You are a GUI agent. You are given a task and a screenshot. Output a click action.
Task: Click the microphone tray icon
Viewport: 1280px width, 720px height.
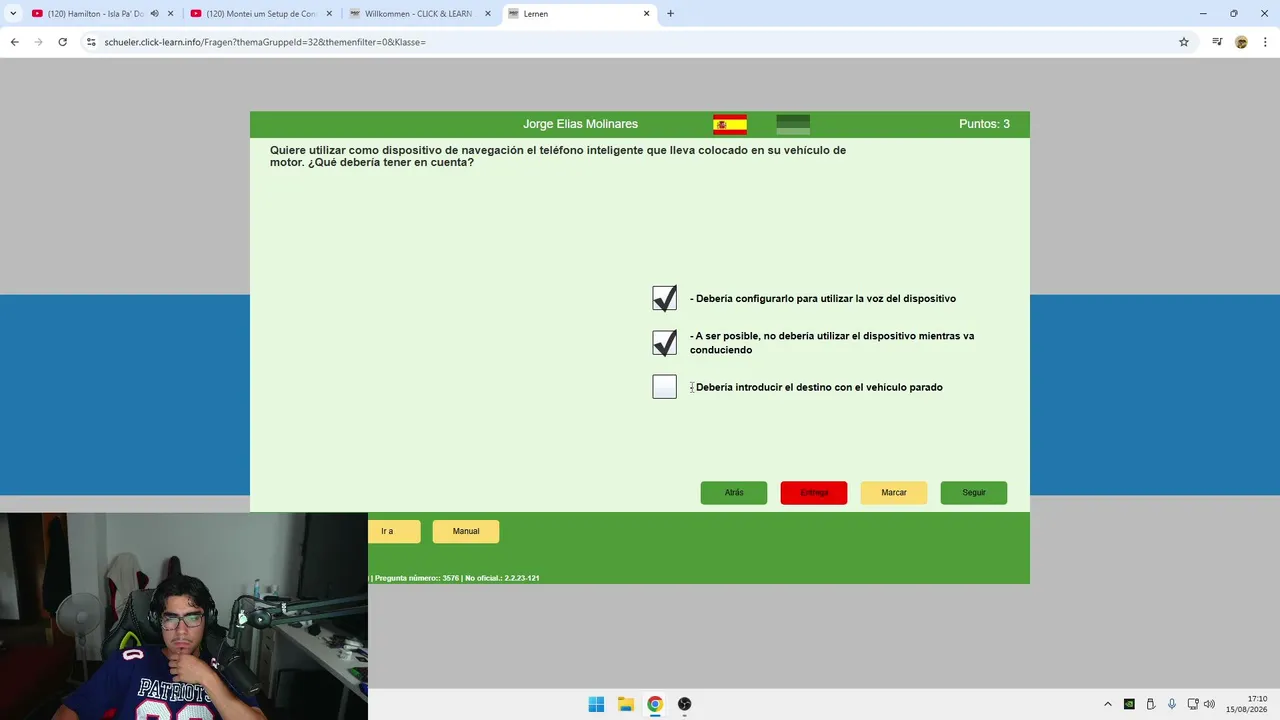pyautogui.click(x=1172, y=704)
